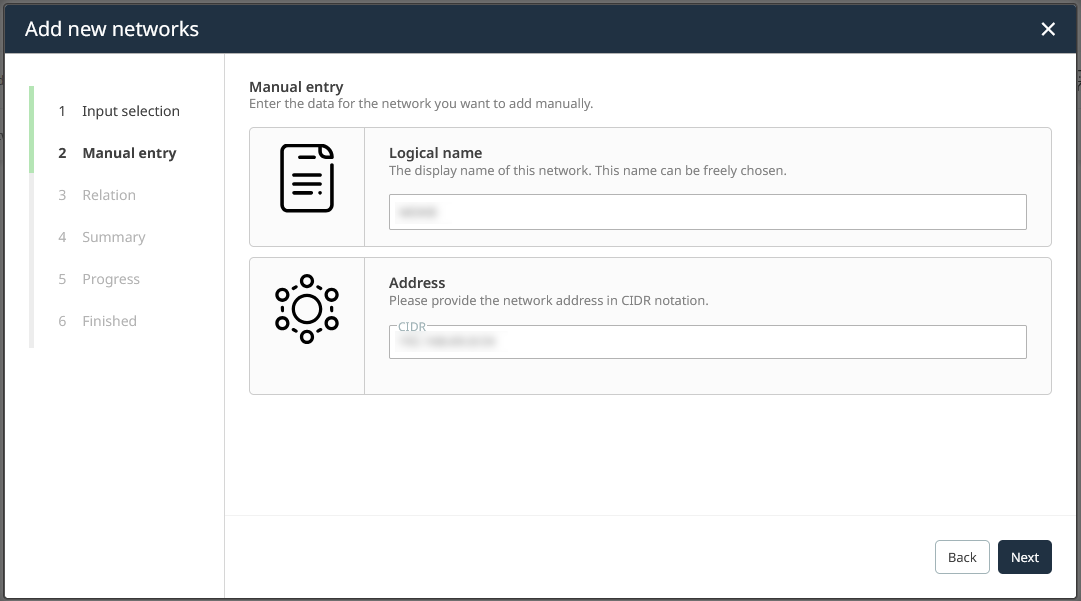Viewport: 1081px width, 601px height.
Task: Select step 5 Progress
Action: click(110, 279)
